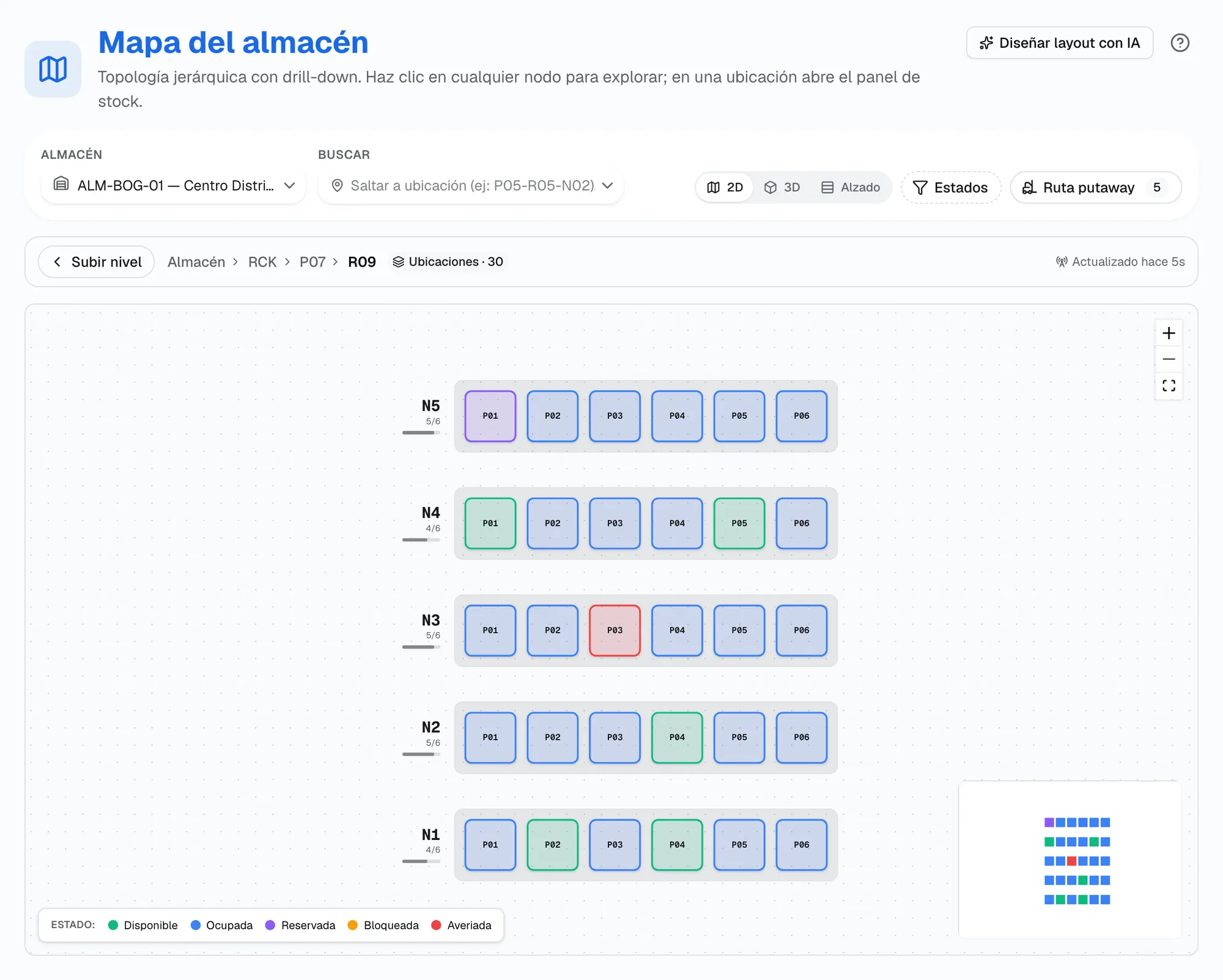The height and width of the screenshot is (980, 1223).
Task: Click the warehouse icon in the Almacén selector
Action: tap(61, 184)
